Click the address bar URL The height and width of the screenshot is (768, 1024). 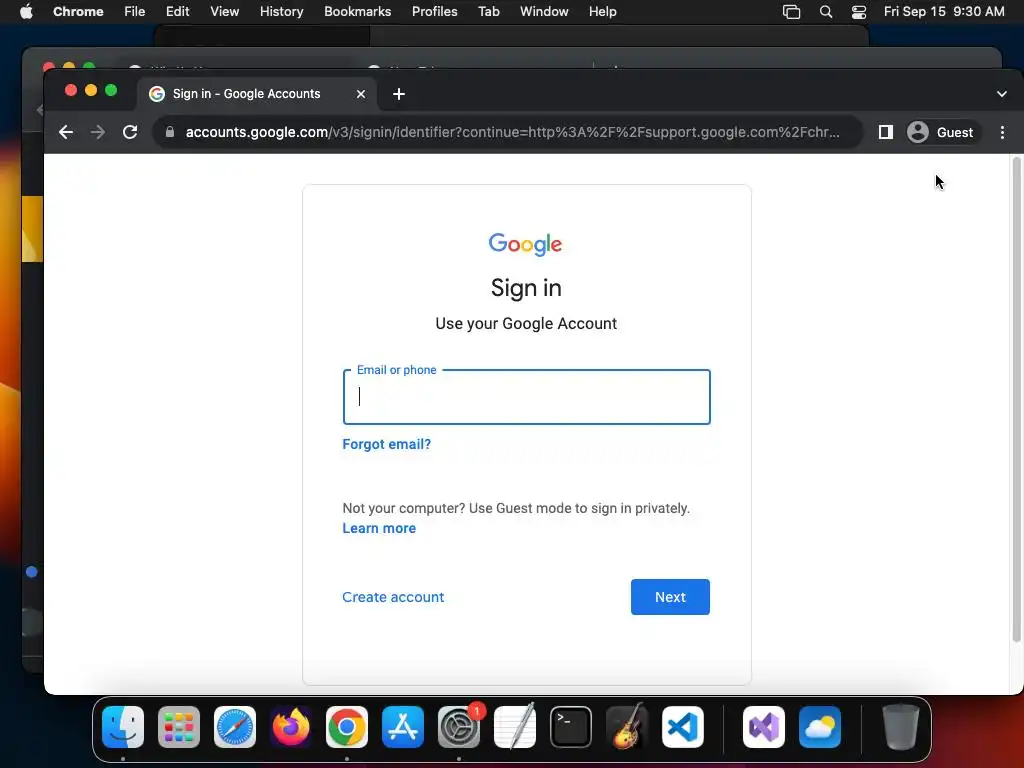[513, 133]
